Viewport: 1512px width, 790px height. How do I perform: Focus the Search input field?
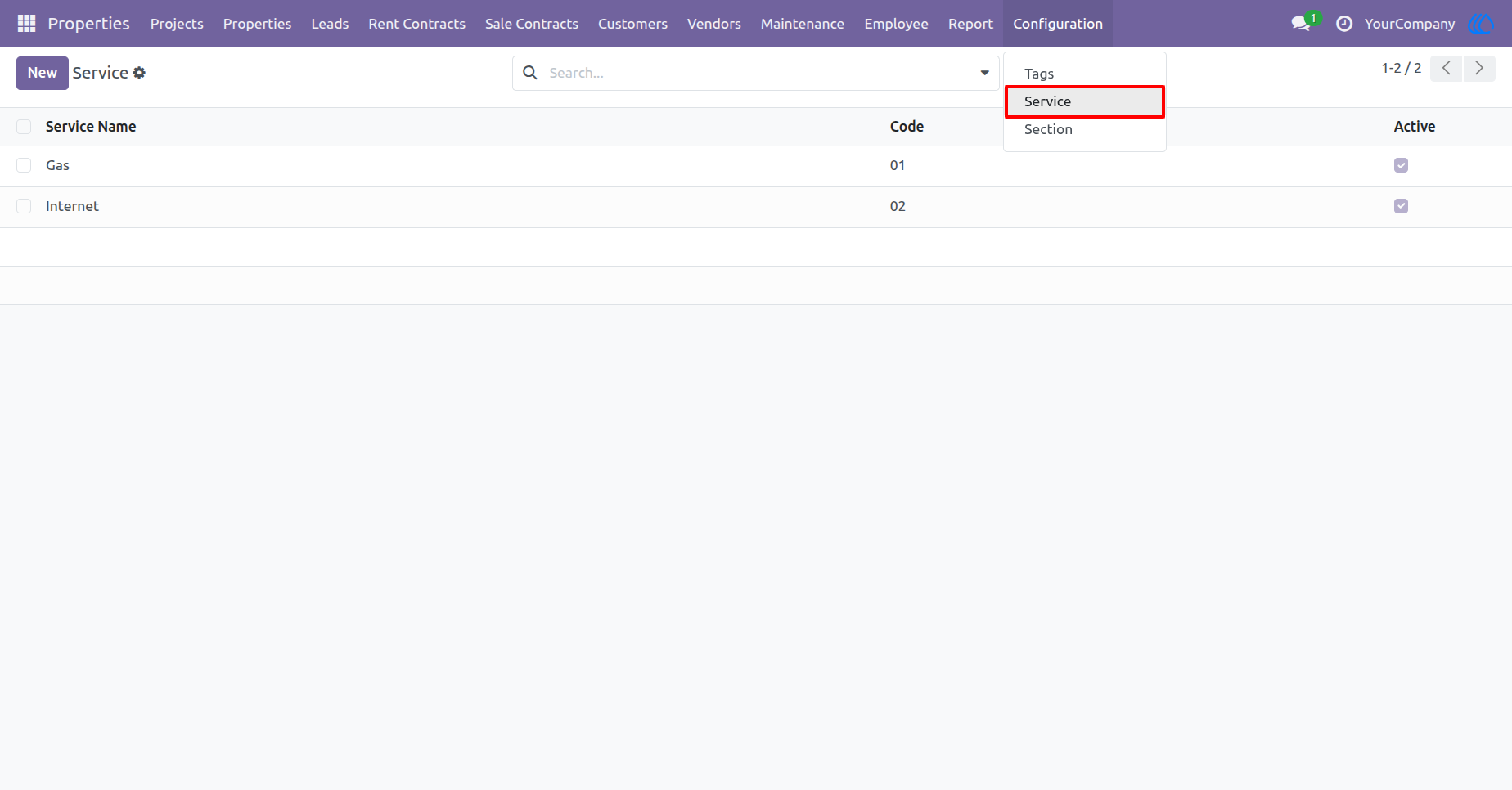pos(757,73)
